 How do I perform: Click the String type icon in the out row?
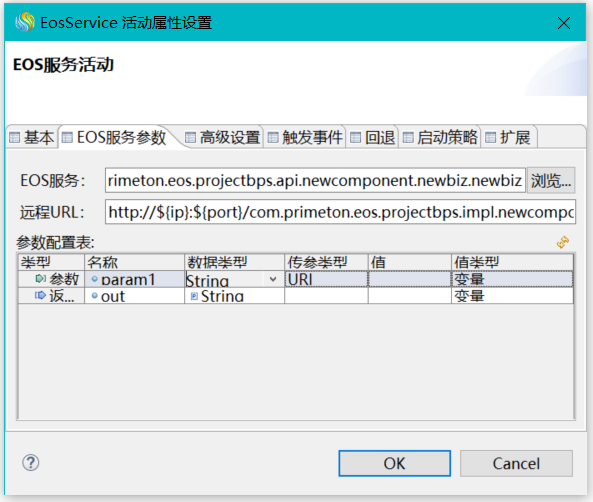pyautogui.click(x=194, y=296)
